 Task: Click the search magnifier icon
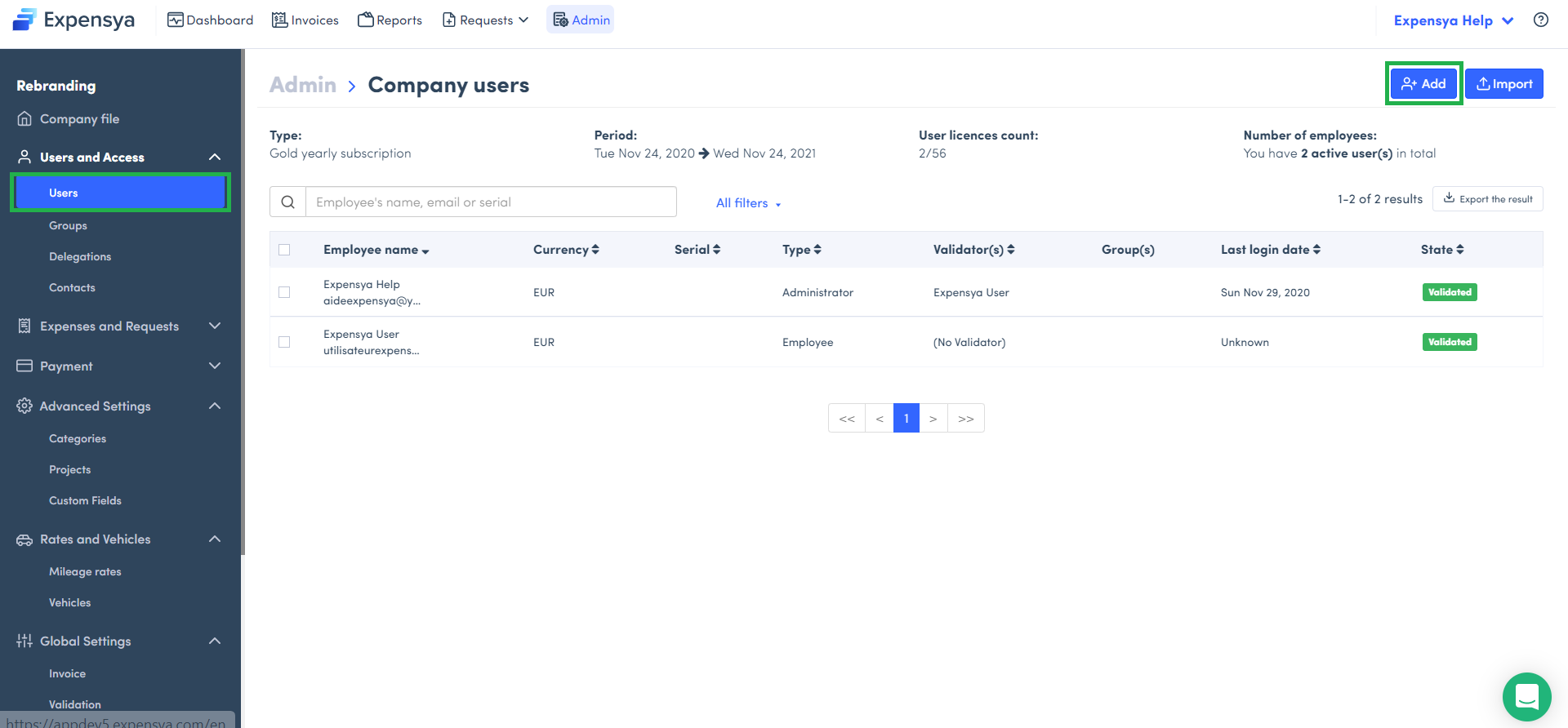(287, 202)
